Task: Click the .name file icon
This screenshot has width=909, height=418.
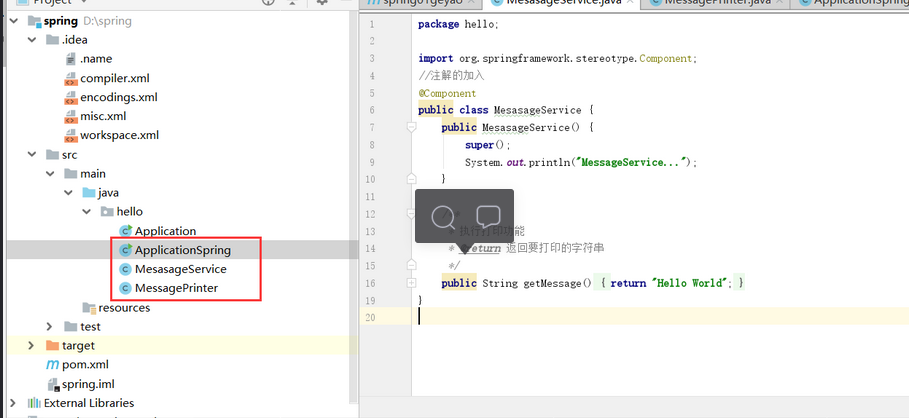Action: point(71,59)
